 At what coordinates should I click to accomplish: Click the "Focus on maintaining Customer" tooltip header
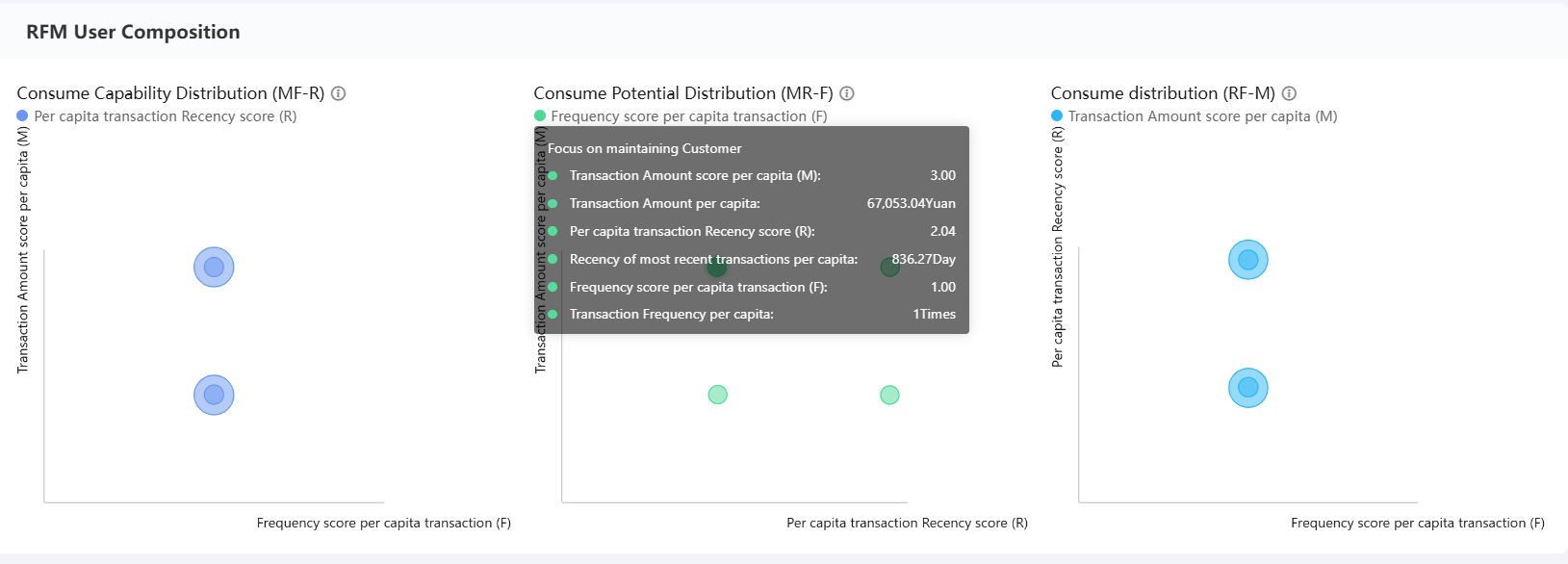(645, 148)
